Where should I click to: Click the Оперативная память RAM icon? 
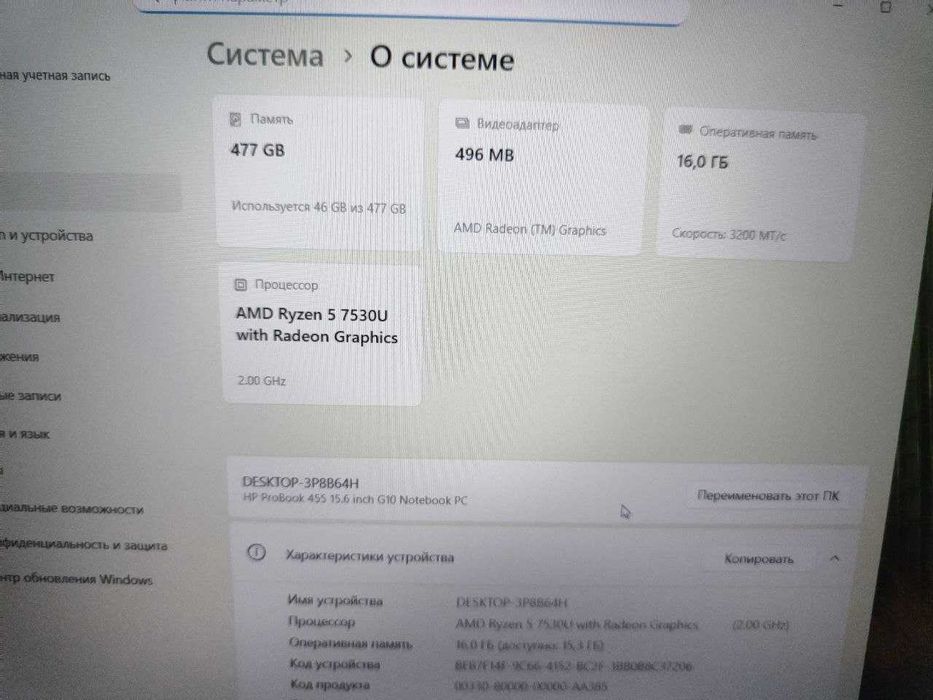(685, 130)
